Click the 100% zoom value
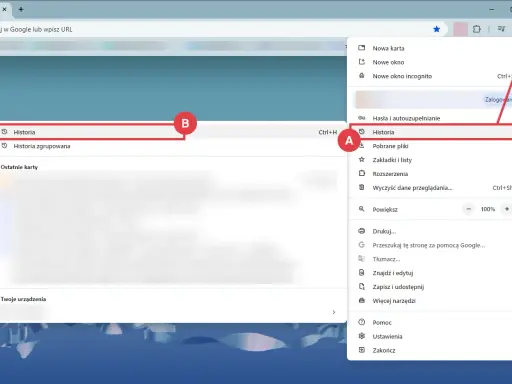This screenshot has height=384, width=512. (488, 209)
